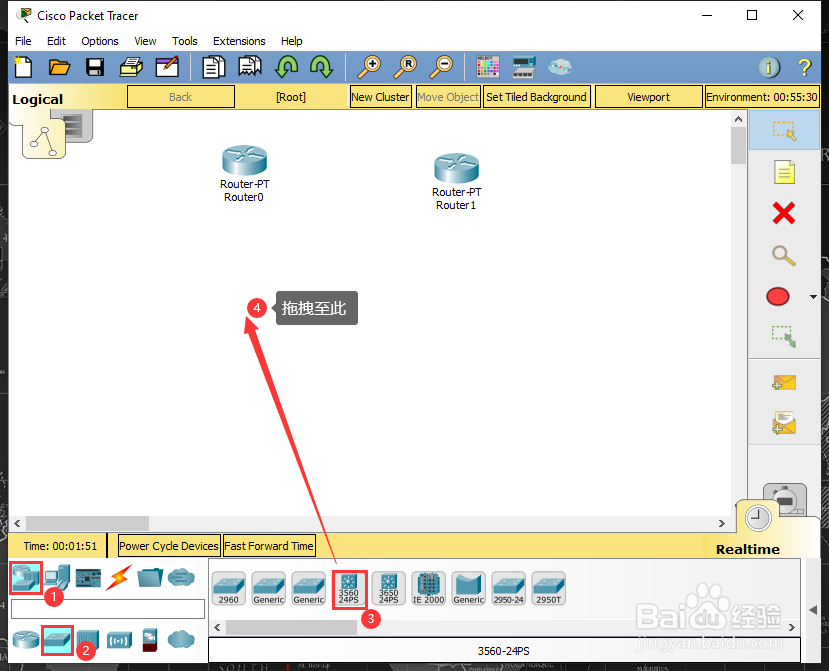Add a Simple PDU envelope

click(x=784, y=382)
